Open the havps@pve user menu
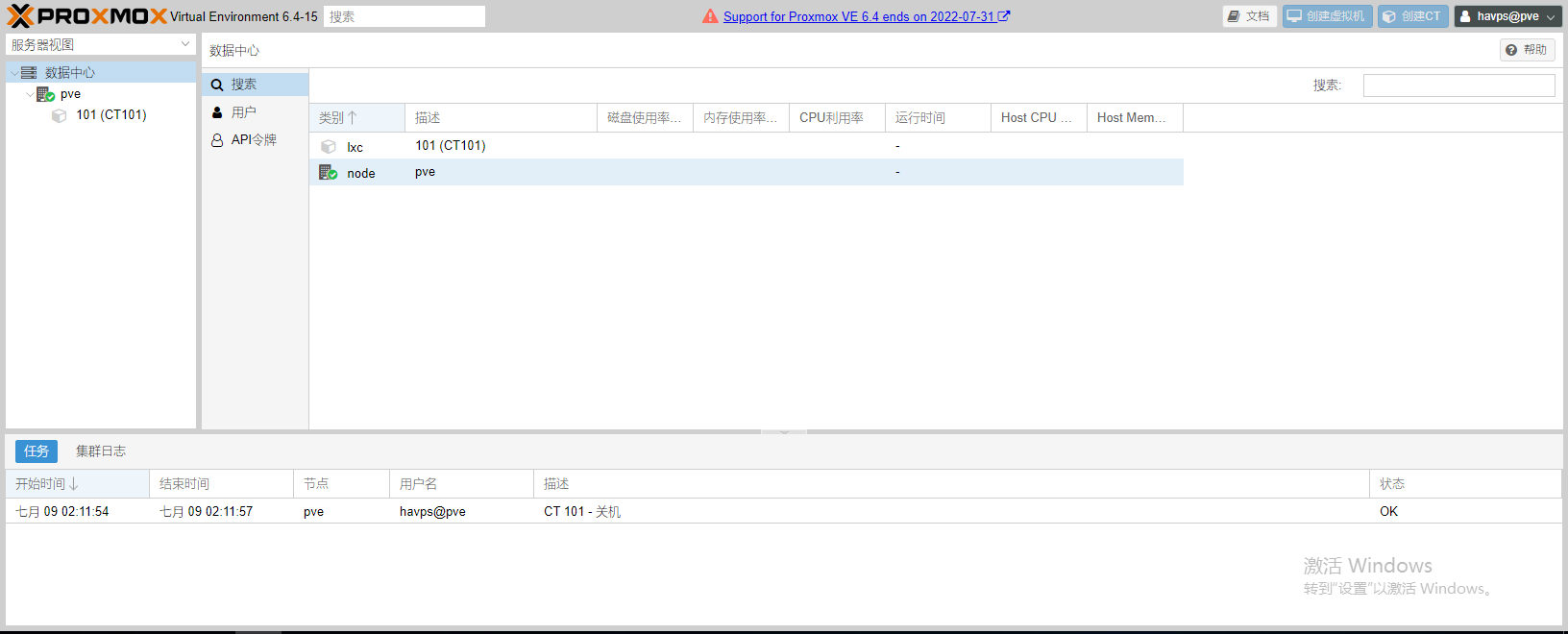1568x634 pixels. pos(1507,16)
